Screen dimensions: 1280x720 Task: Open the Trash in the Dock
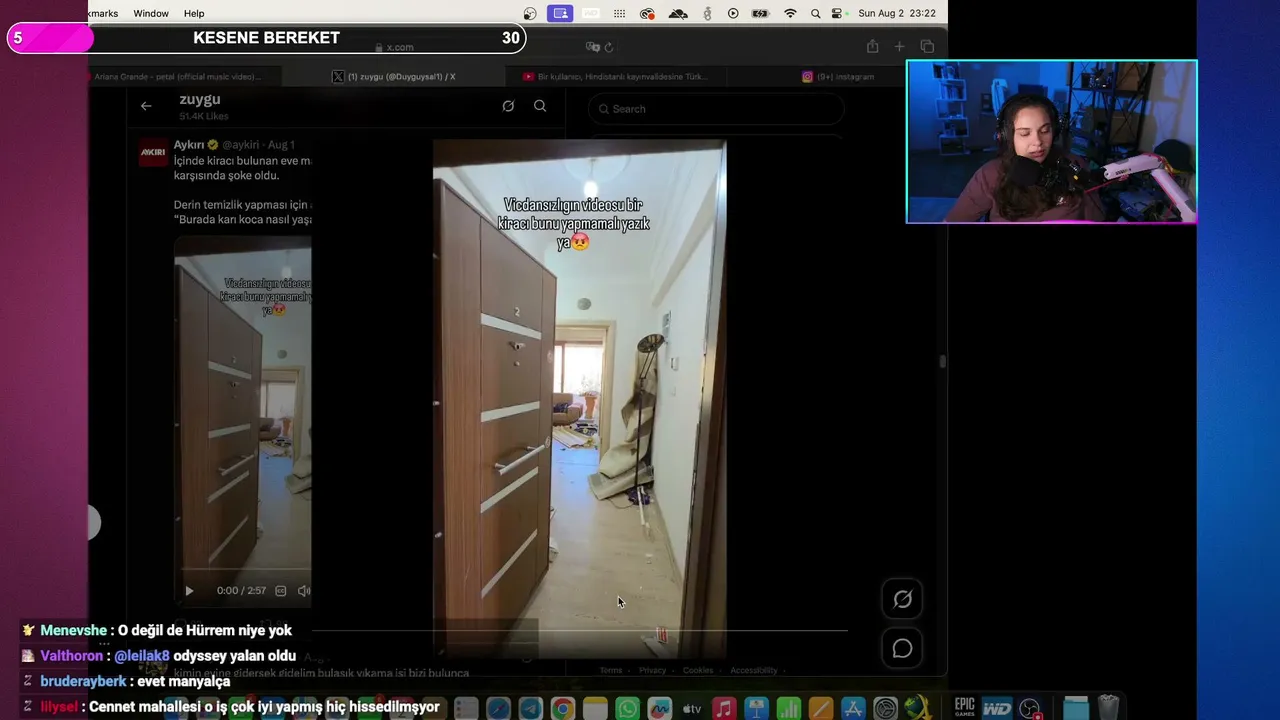click(1108, 708)
